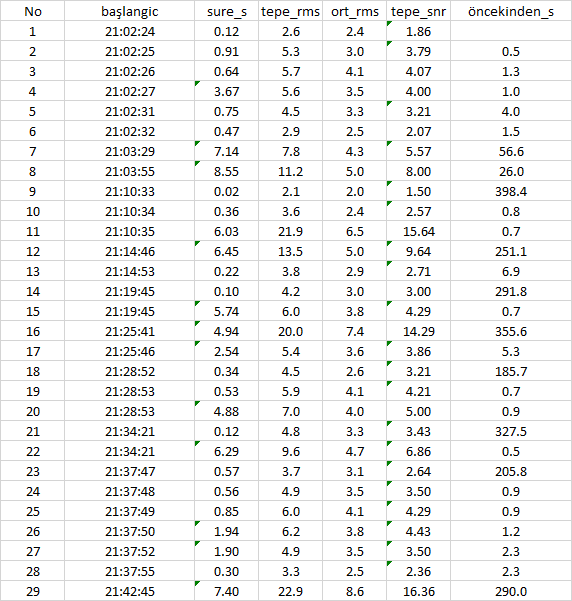This screenshot has width=572, height=601.
Task: Click the interval cell 6.9
Action: [x=511, y=271]
